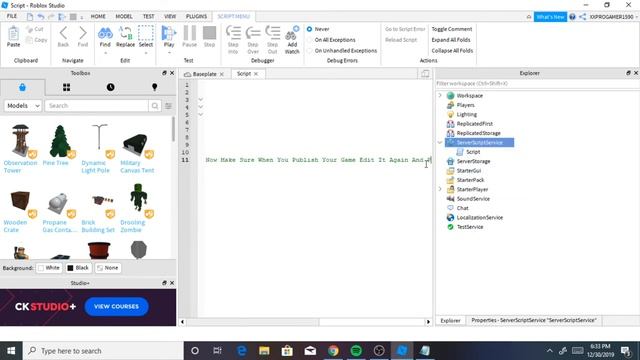Click the undo arrow in quick access bar
This screenshot has height=360, width=640.
41,17
